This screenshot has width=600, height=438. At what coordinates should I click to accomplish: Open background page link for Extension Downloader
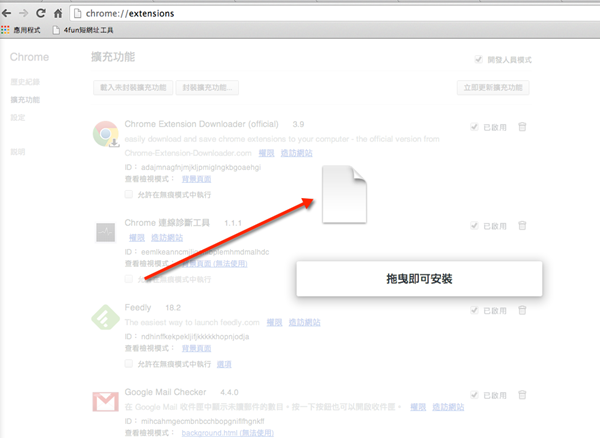196,179
